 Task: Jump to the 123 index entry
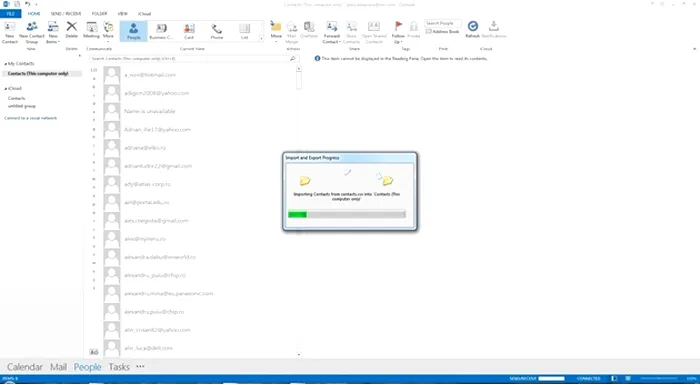coord(94,70)
